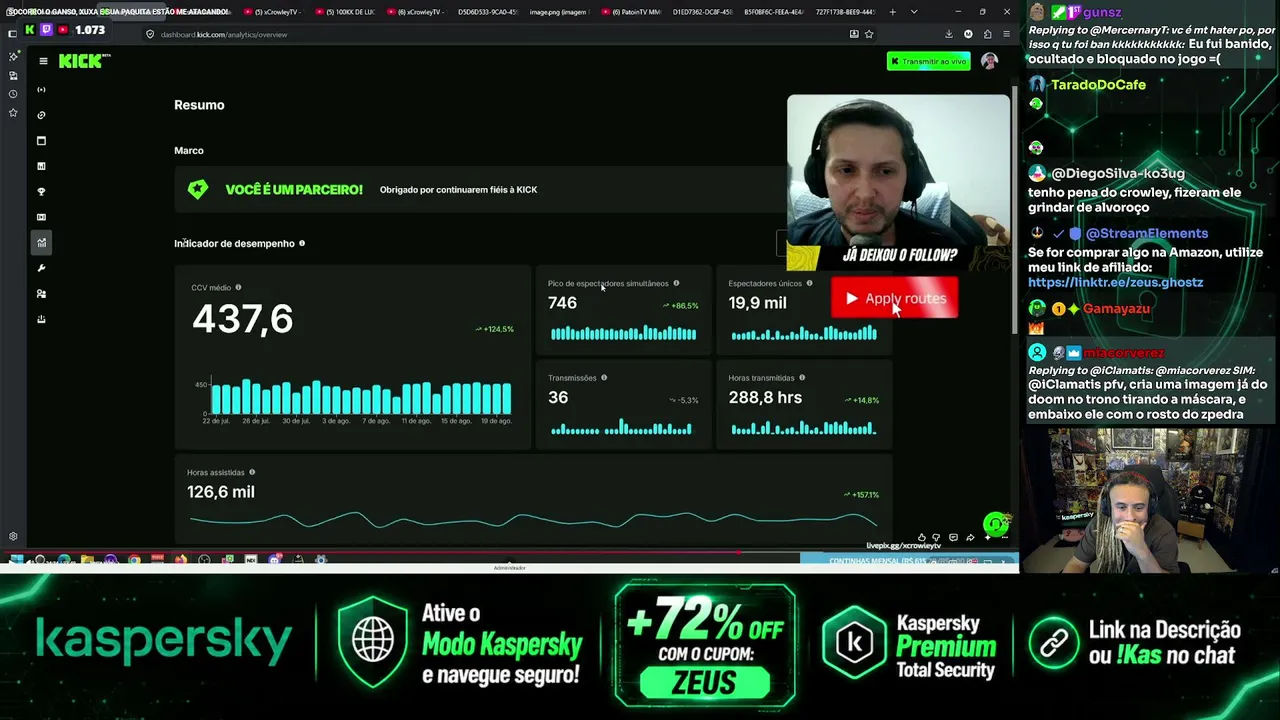The image size is (1280, 720).
Task: Expand the tab list dropdown chevron
Action: tap(913, 12)
